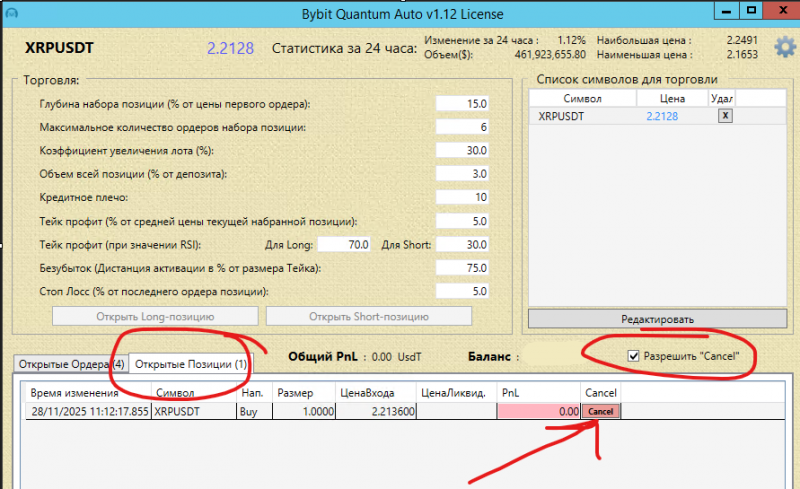Edit maximum orders count field 6
Viewport: 800px width, 489px height.
click(462, 127)
